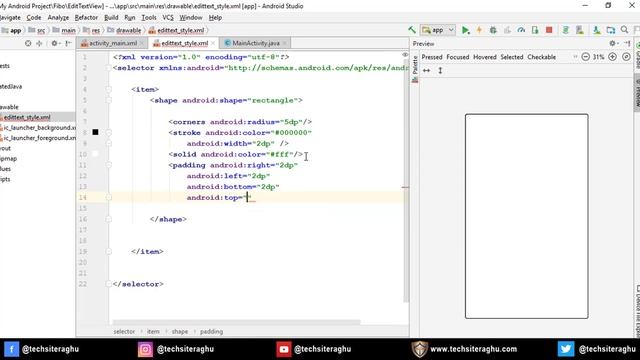Toggle the Hovered state in Preview
This screenshot has height=360, width=640.
click(x=484, y=57)
